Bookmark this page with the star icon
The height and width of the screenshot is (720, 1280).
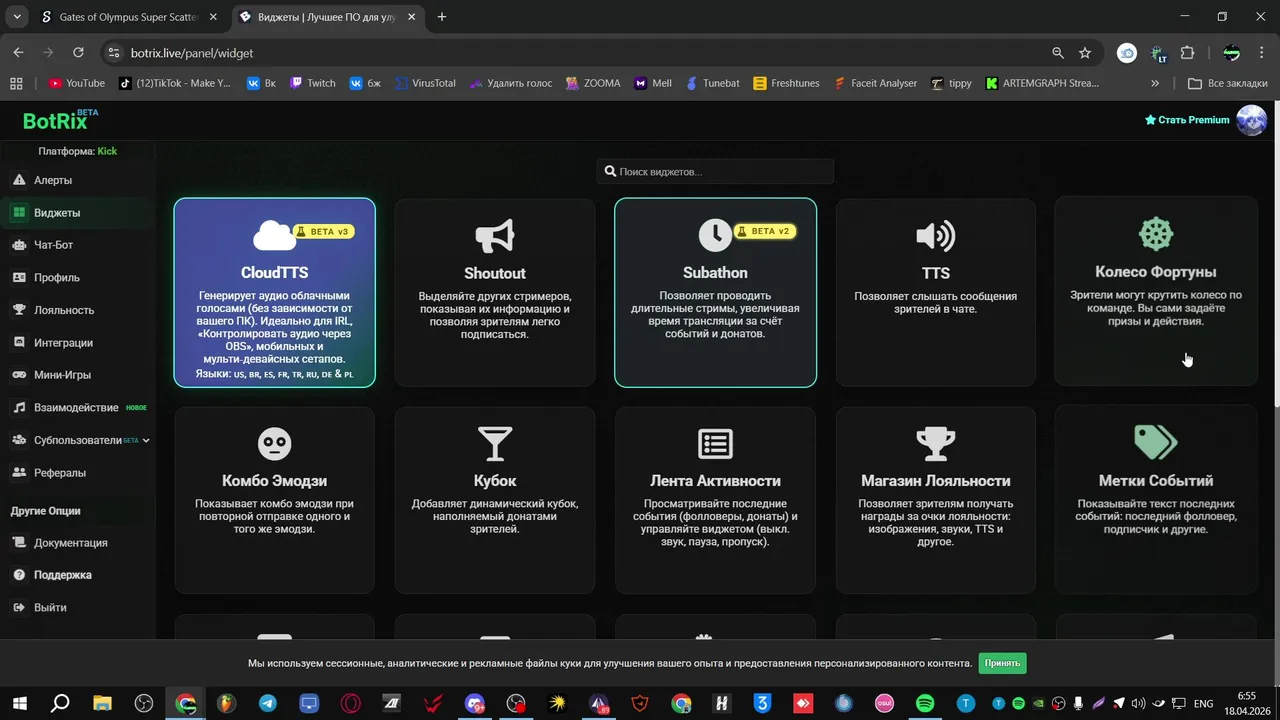coord(1085,53)
